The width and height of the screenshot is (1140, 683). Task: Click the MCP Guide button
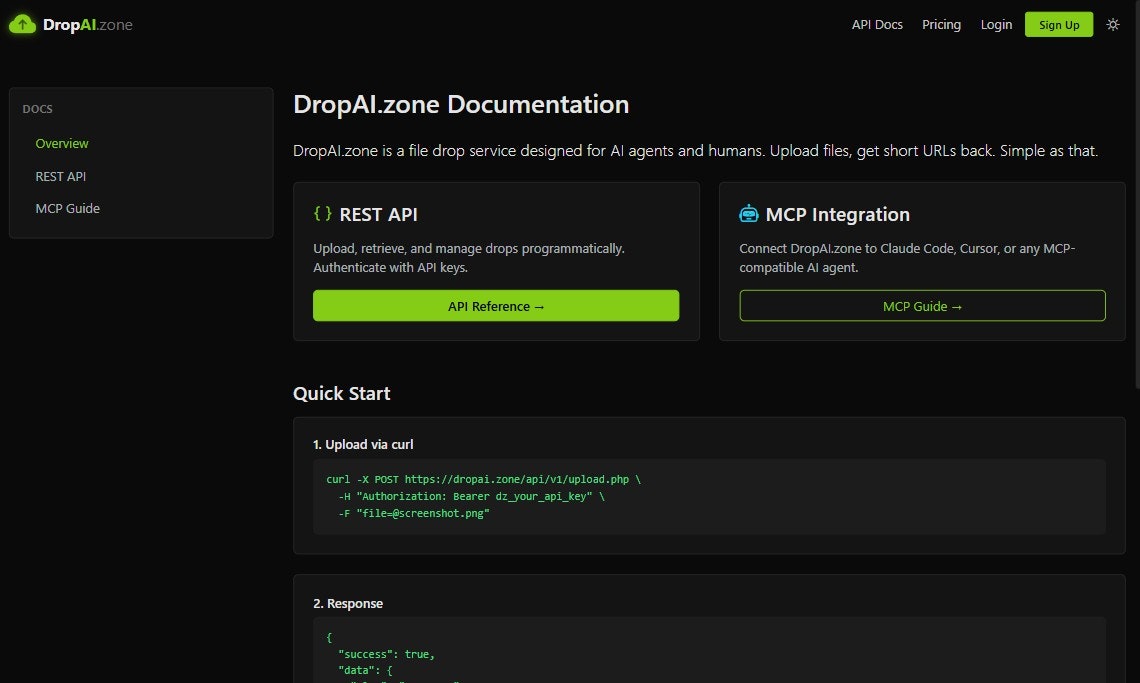pos(922,305)
